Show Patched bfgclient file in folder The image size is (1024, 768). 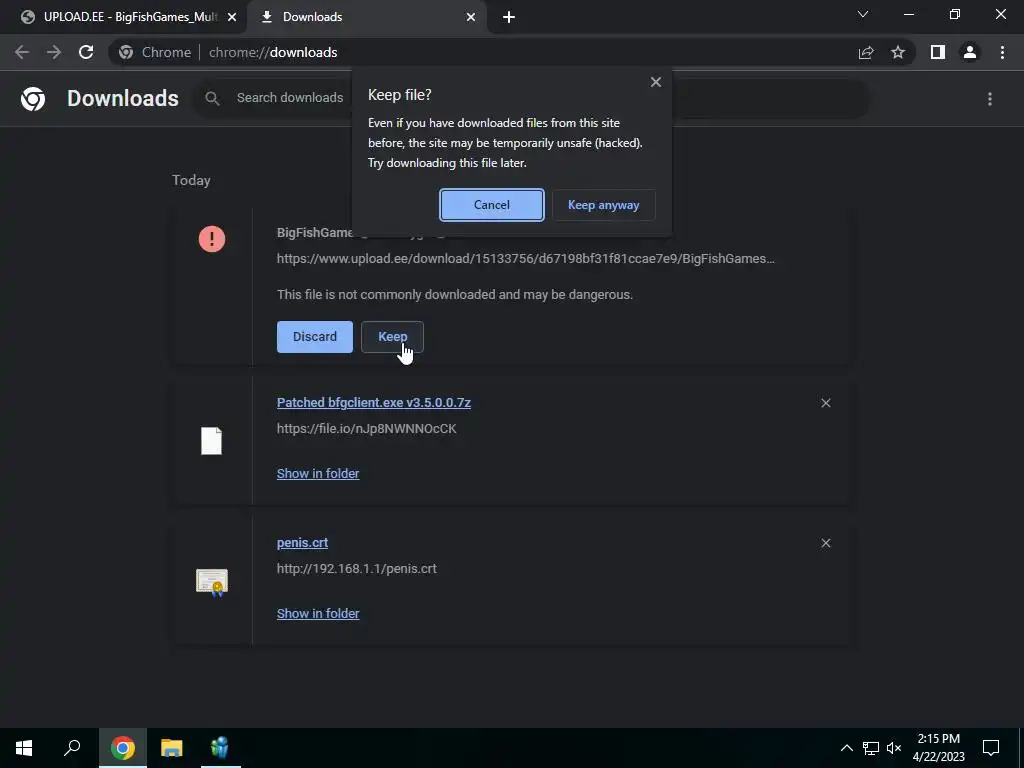318,473
